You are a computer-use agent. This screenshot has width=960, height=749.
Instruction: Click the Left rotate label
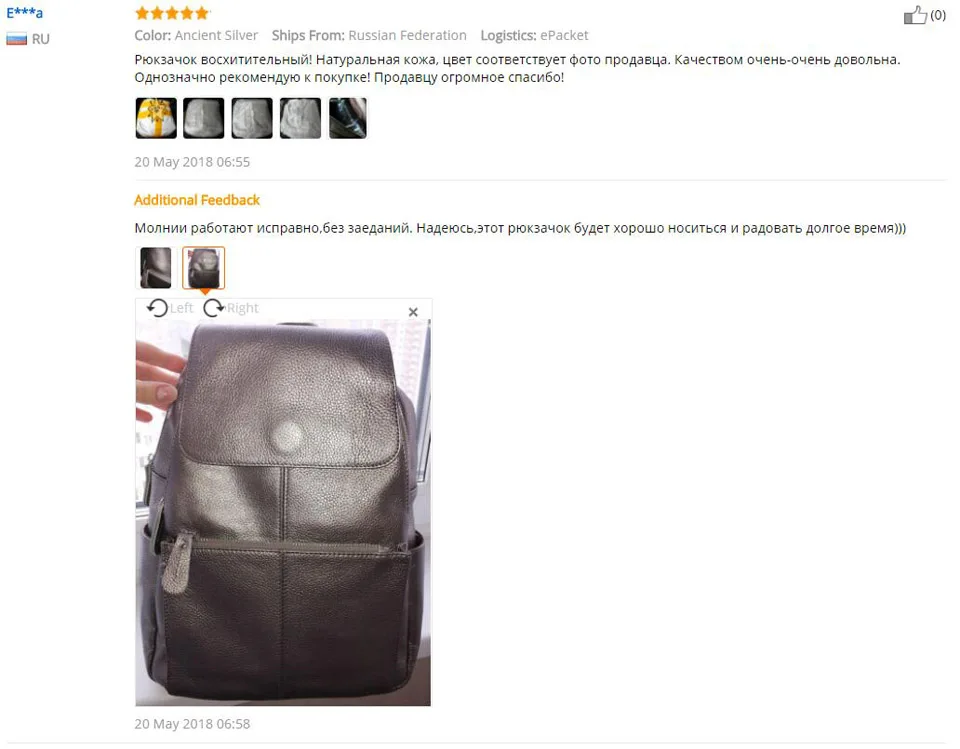click(x=181, y=308)
